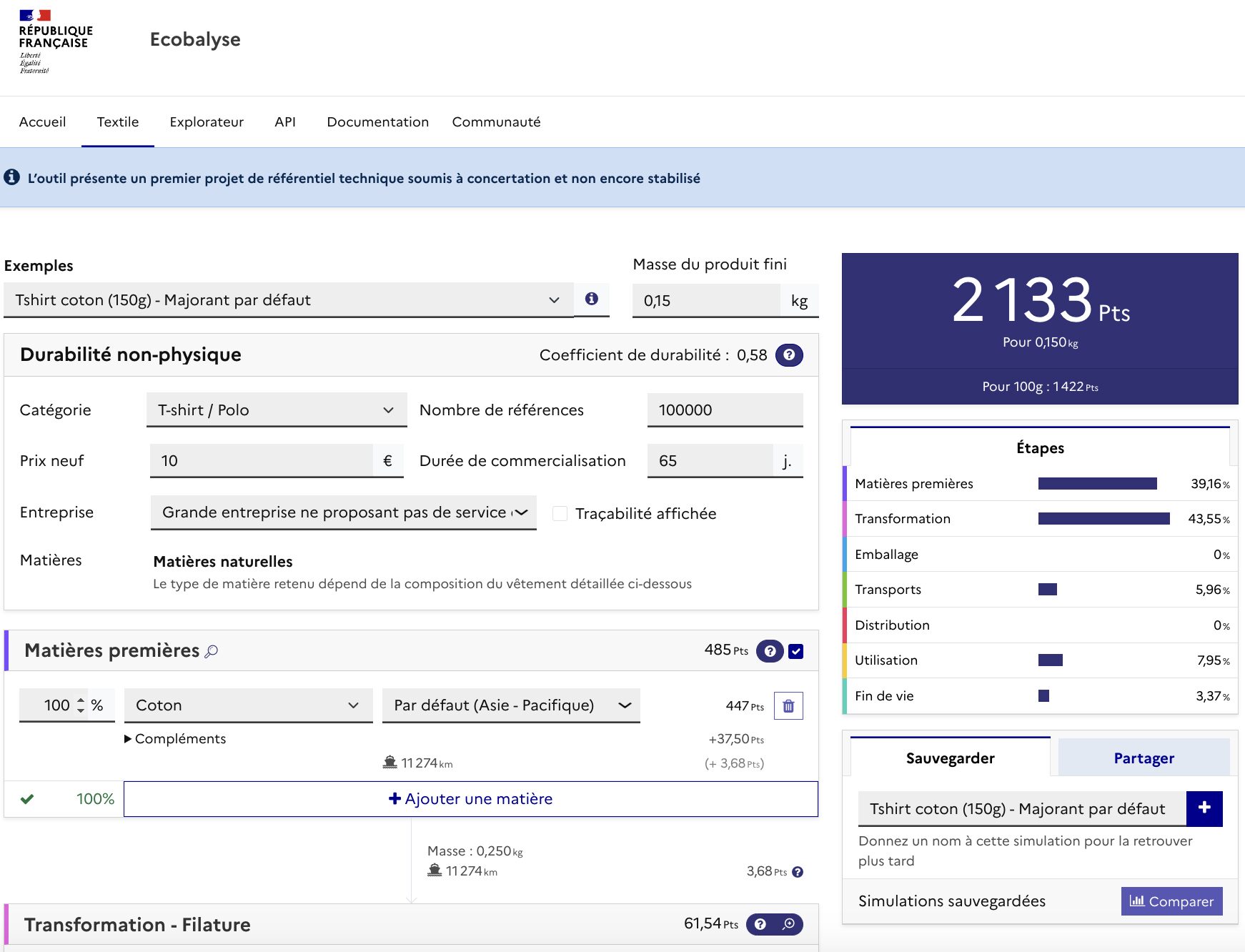Image resolution: width=1245 pixels, height=952 pixels.
Task: Click the '+37,50 Pts' complement value
Action: (x=736, y=739)
